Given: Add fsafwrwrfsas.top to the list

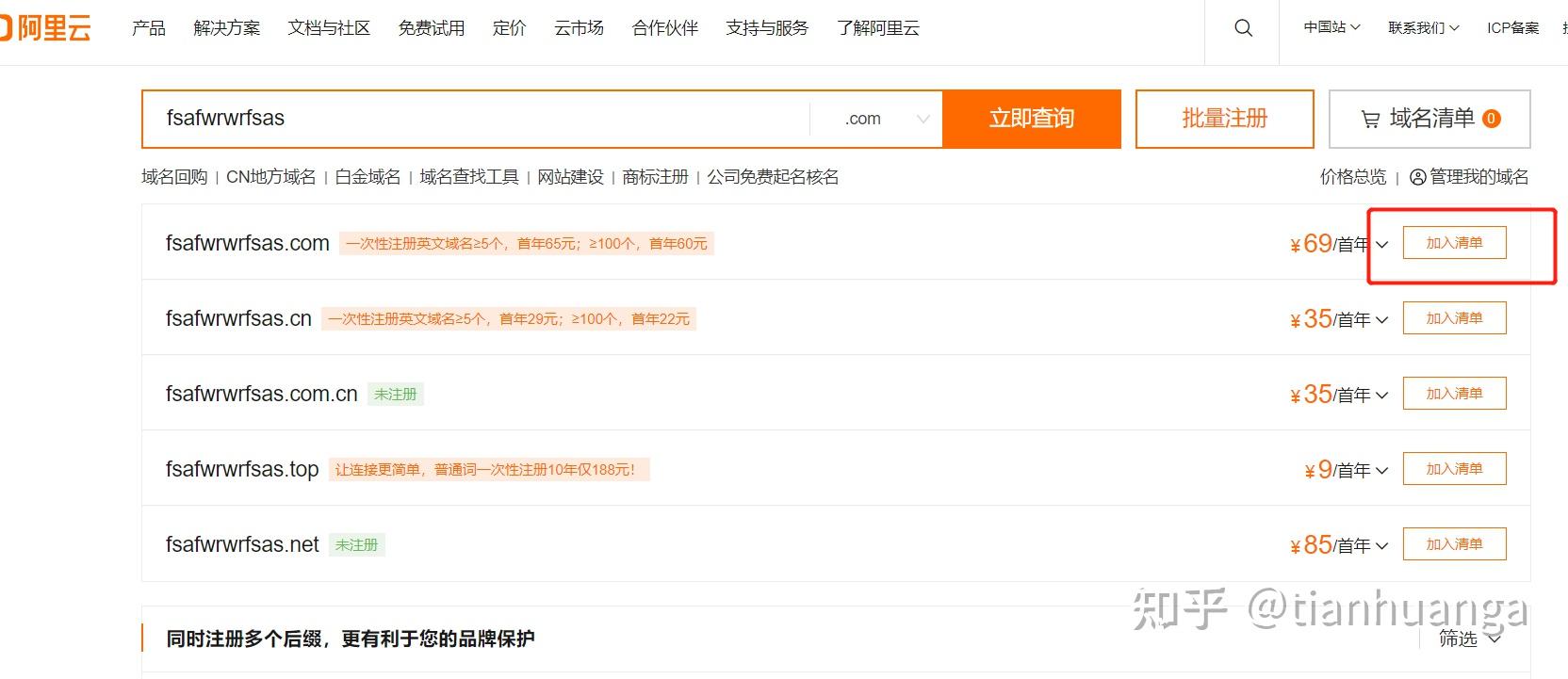Looking at the screenshot, I should tap(1454, 469).
